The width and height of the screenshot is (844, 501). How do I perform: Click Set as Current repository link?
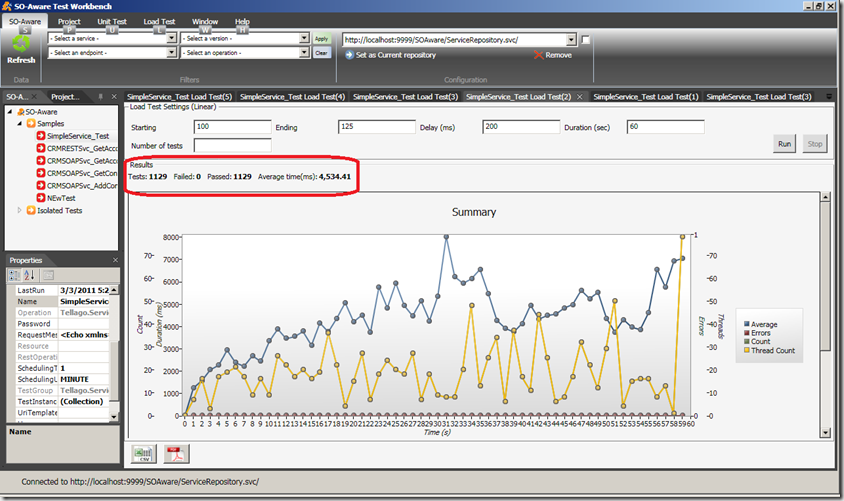click(396, 55)
